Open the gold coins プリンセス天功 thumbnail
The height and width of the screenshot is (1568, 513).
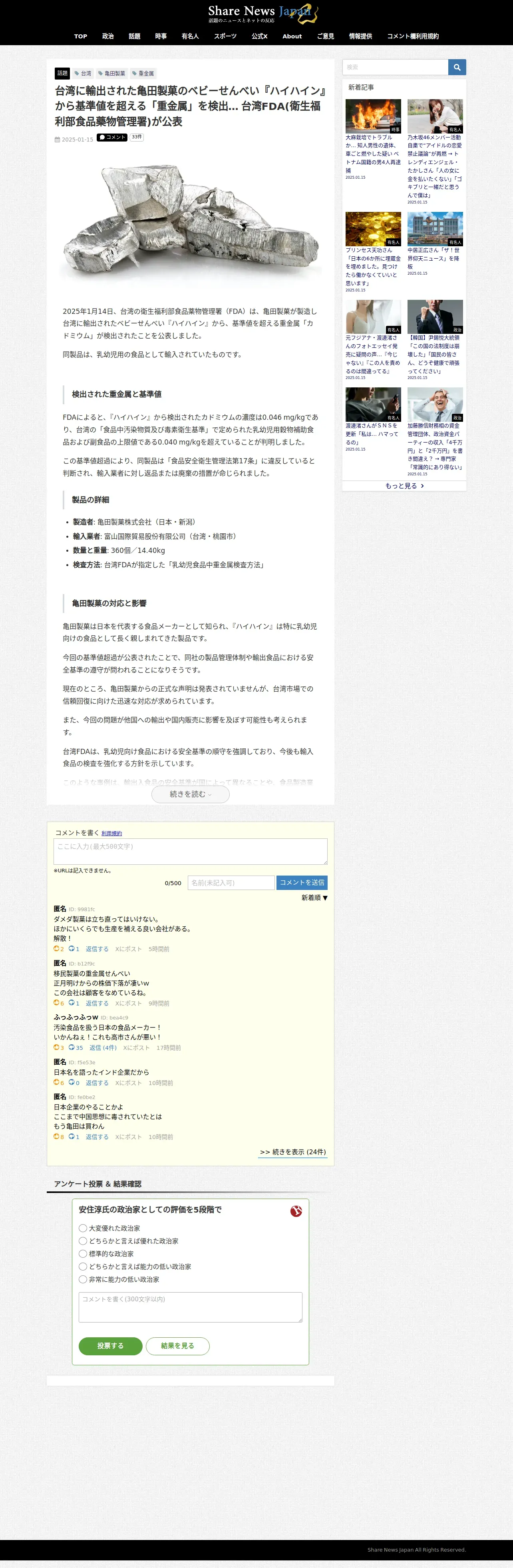coord(373,229)
